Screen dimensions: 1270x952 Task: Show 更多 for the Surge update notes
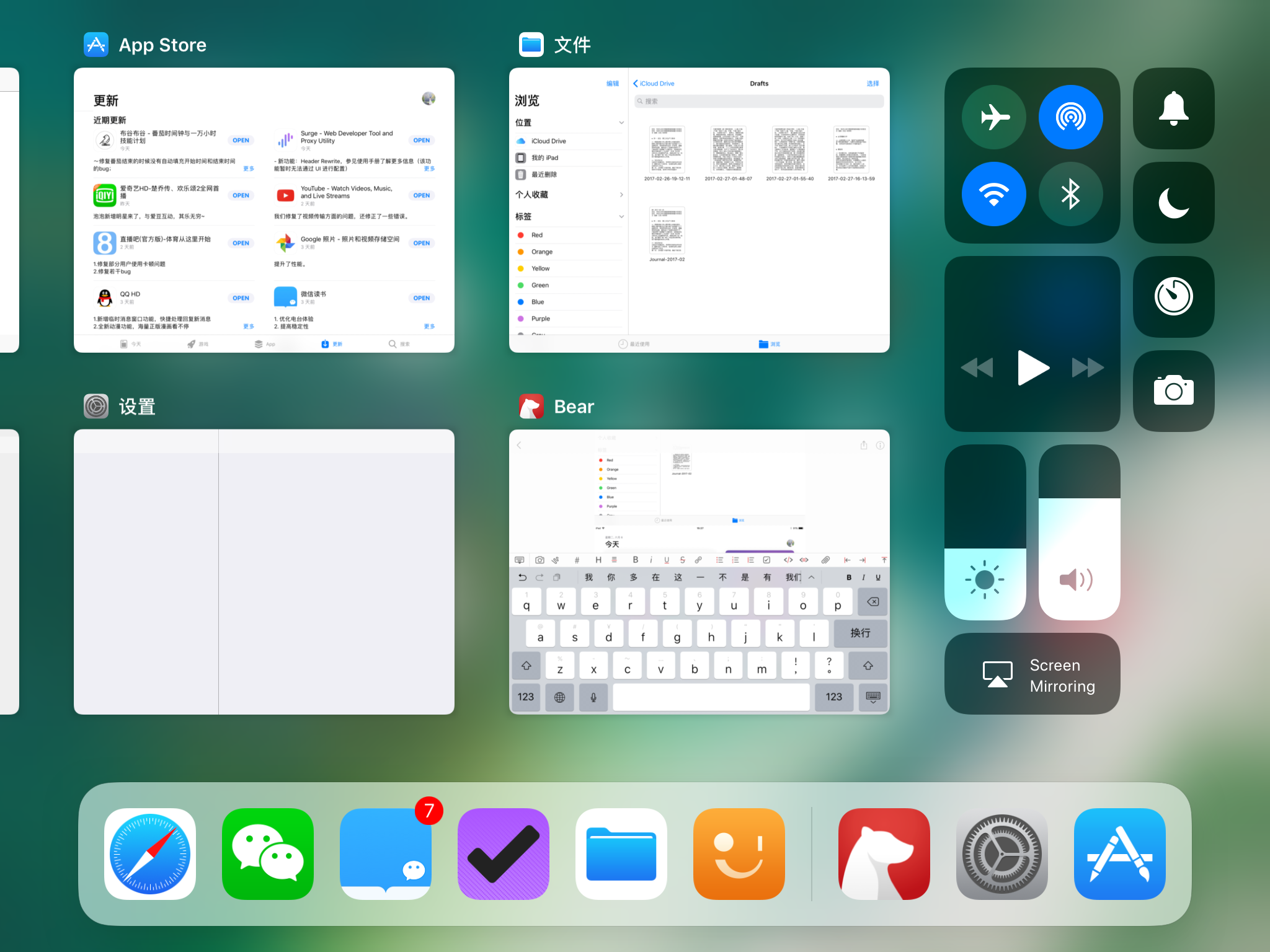click(429, 169)
